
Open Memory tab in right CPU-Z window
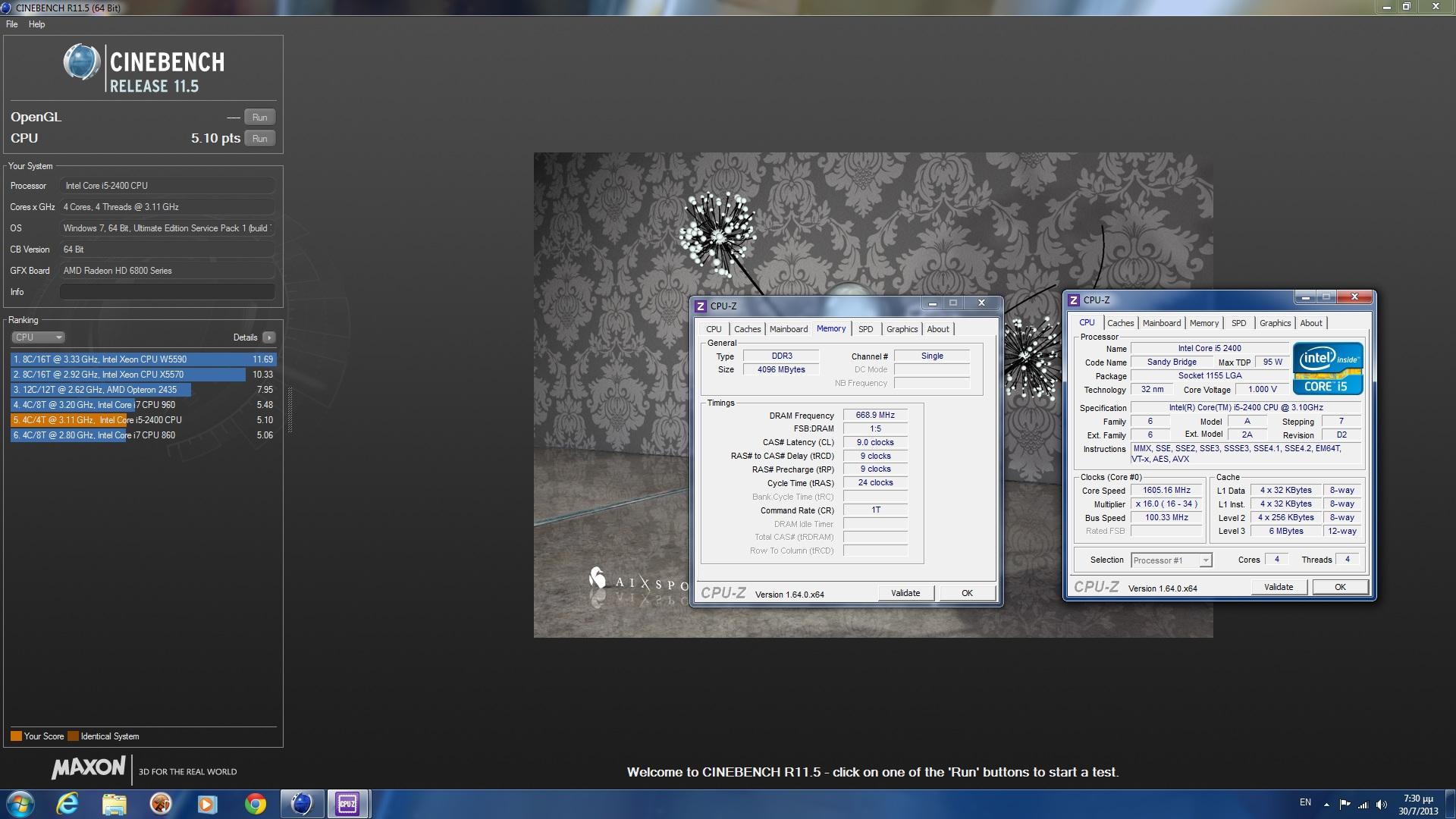click(1204, 323)
